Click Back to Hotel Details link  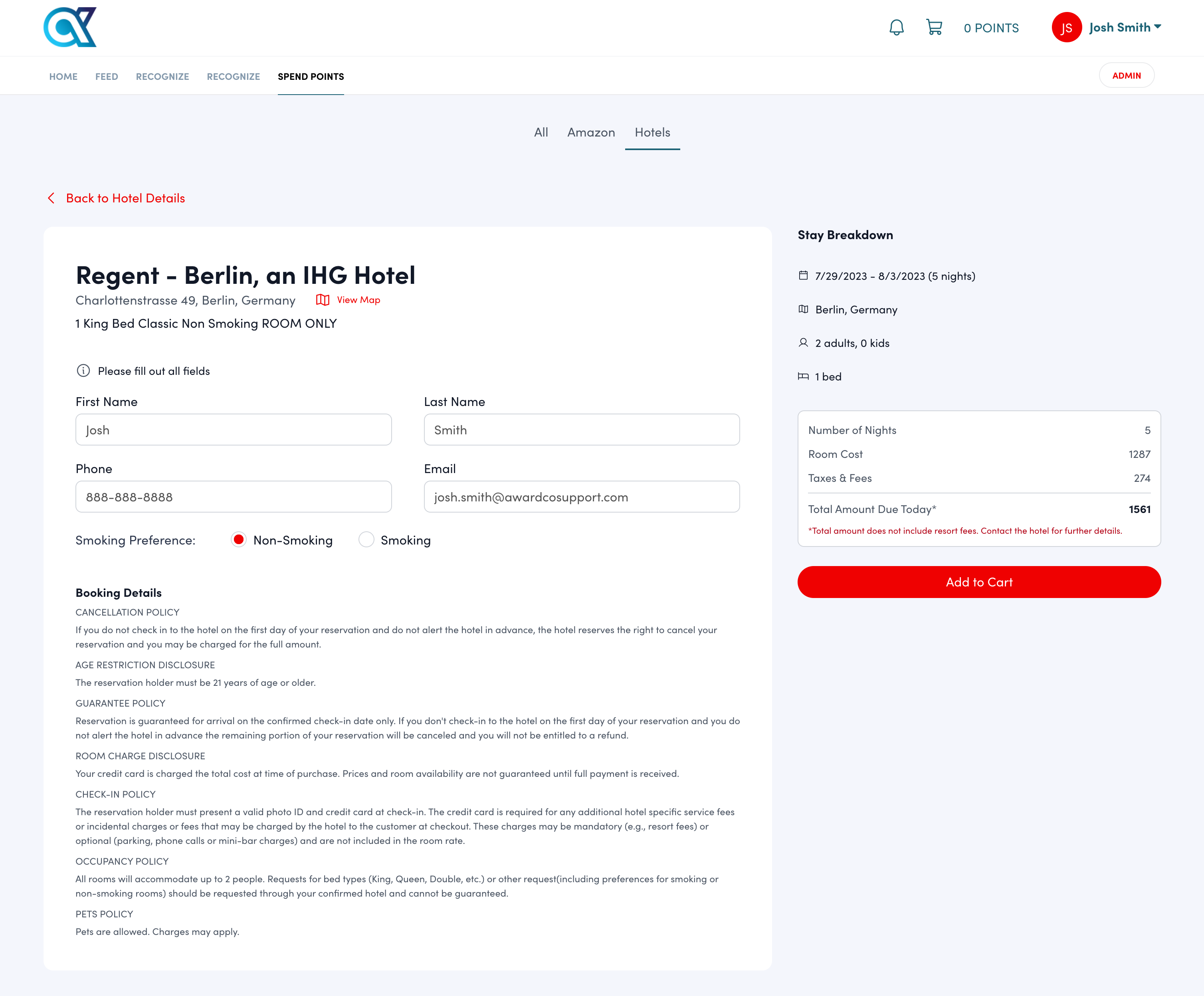[x=125, y=198]
